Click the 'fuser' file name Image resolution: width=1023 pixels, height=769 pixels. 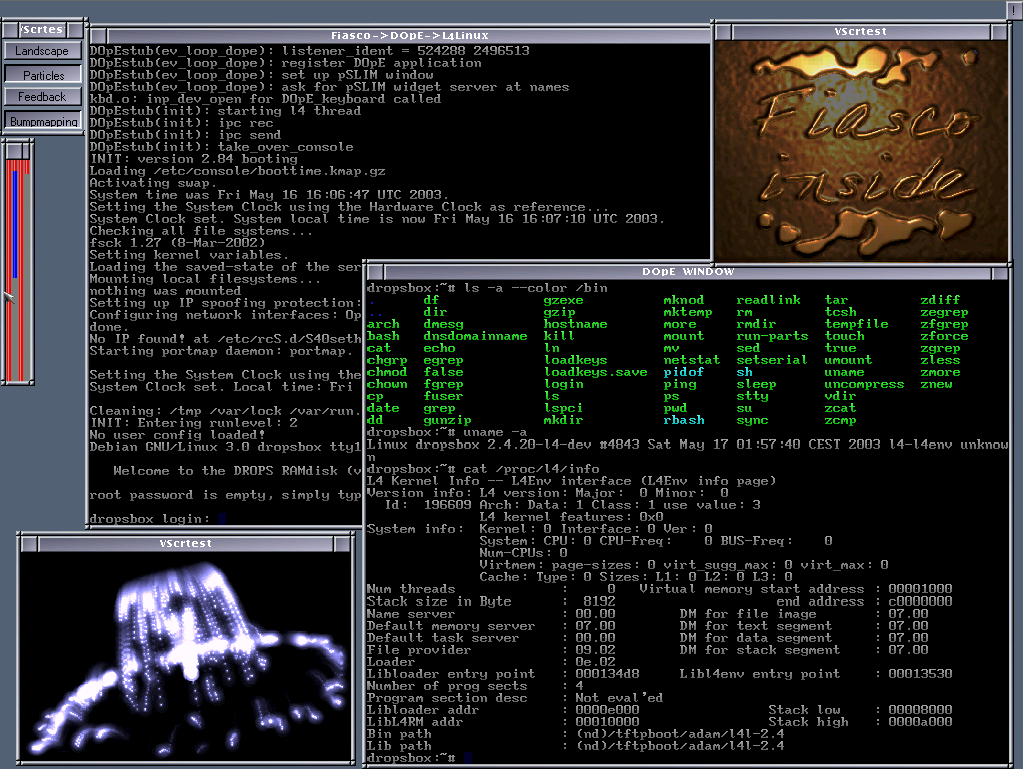(443, 396)
